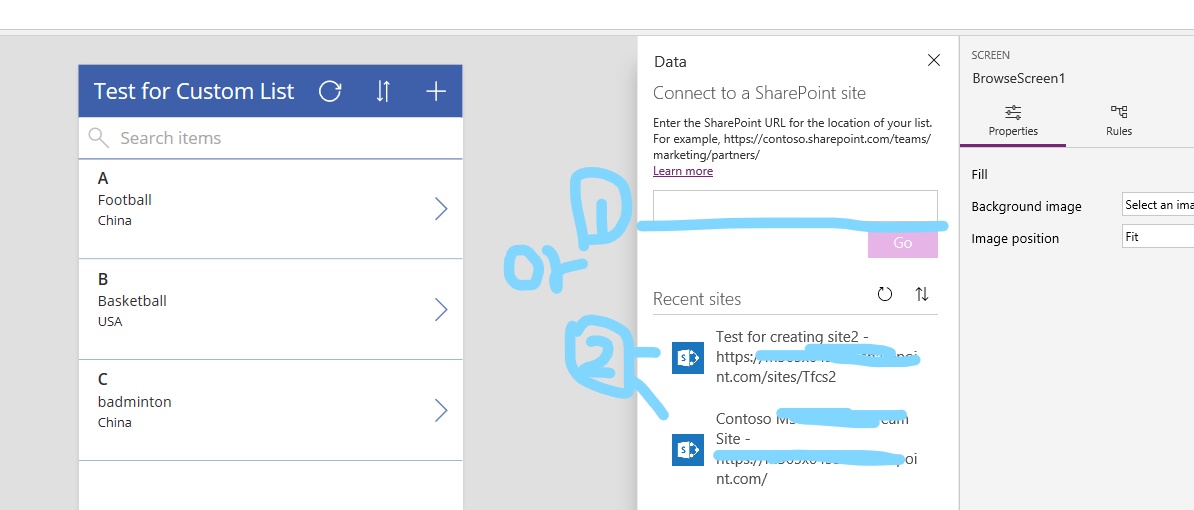Open item B via its chevron arrow
This screenshot has height=510, width=1194.
[441, 309]
